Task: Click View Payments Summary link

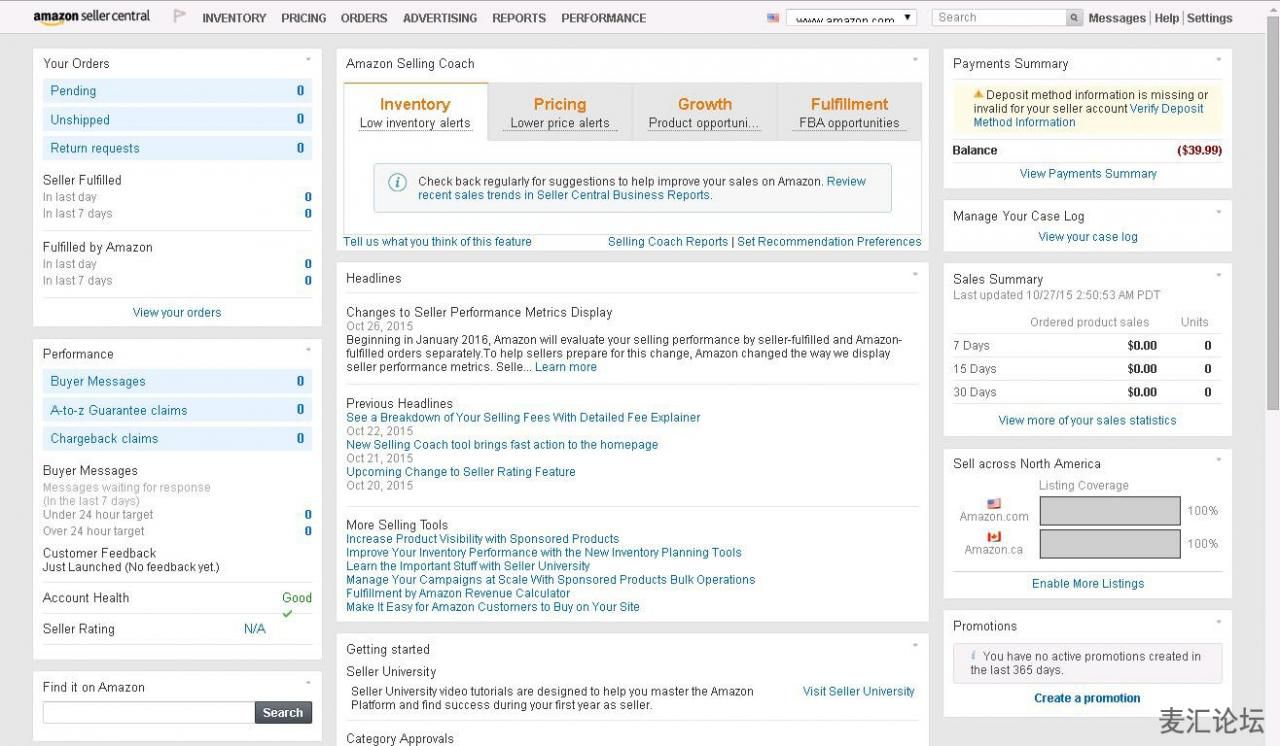Action: [x=1088, y=174]
